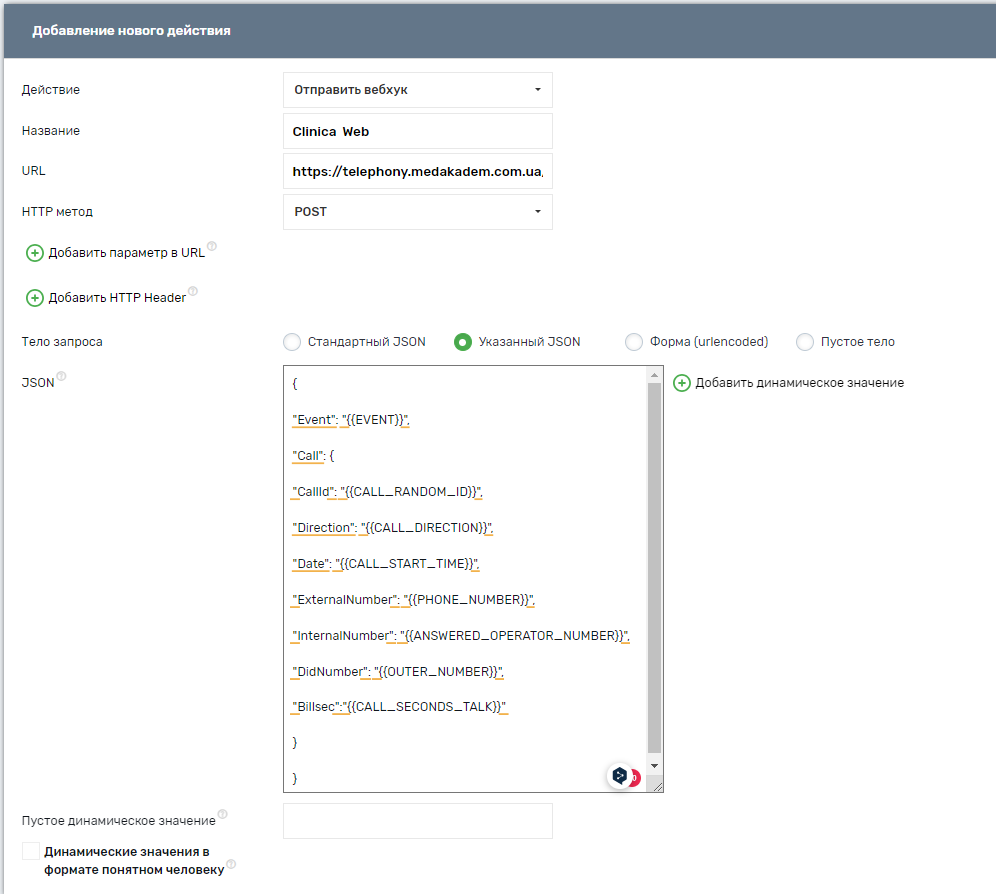
Task: Focus the URL input field
Action: 417,172
